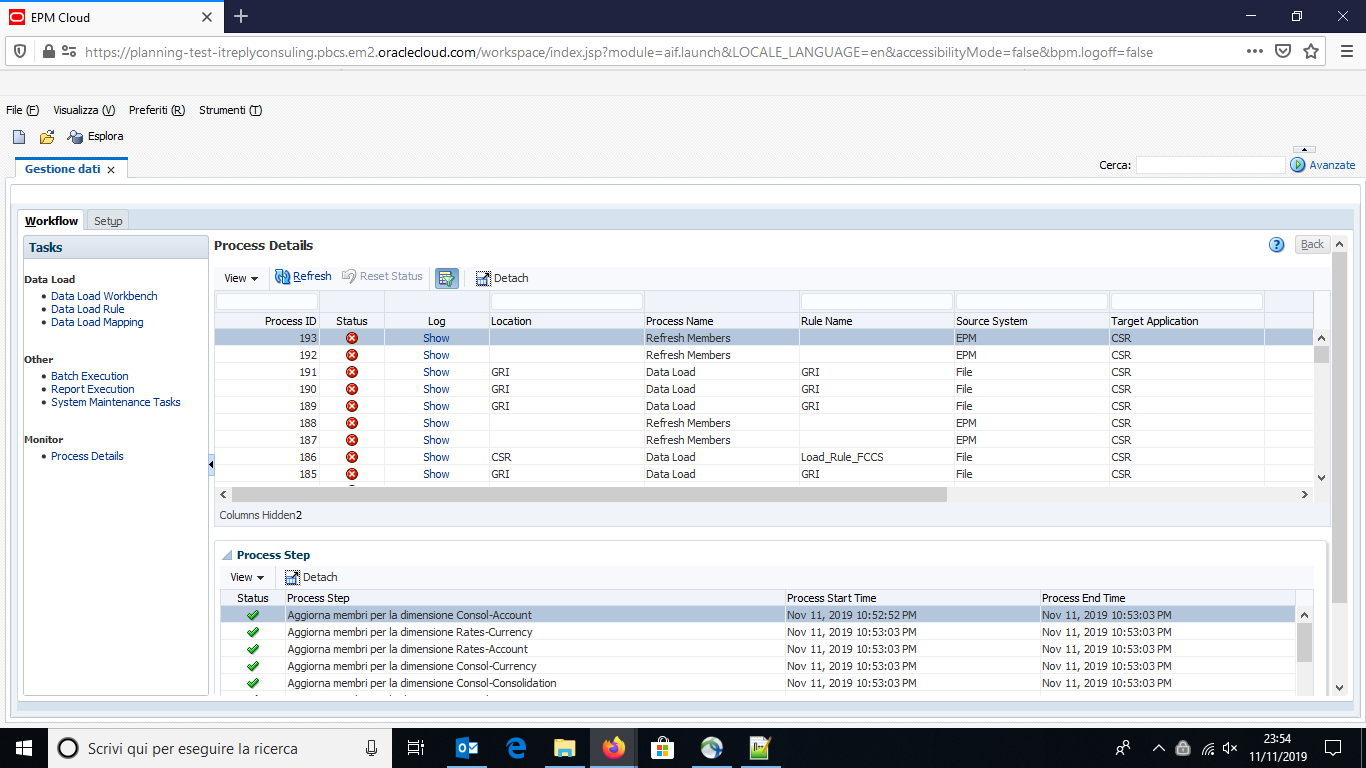The height and width of the screenshot is (768, 1366).
Task: Open the View dropdown in Process Details
Action: (240, 277)
